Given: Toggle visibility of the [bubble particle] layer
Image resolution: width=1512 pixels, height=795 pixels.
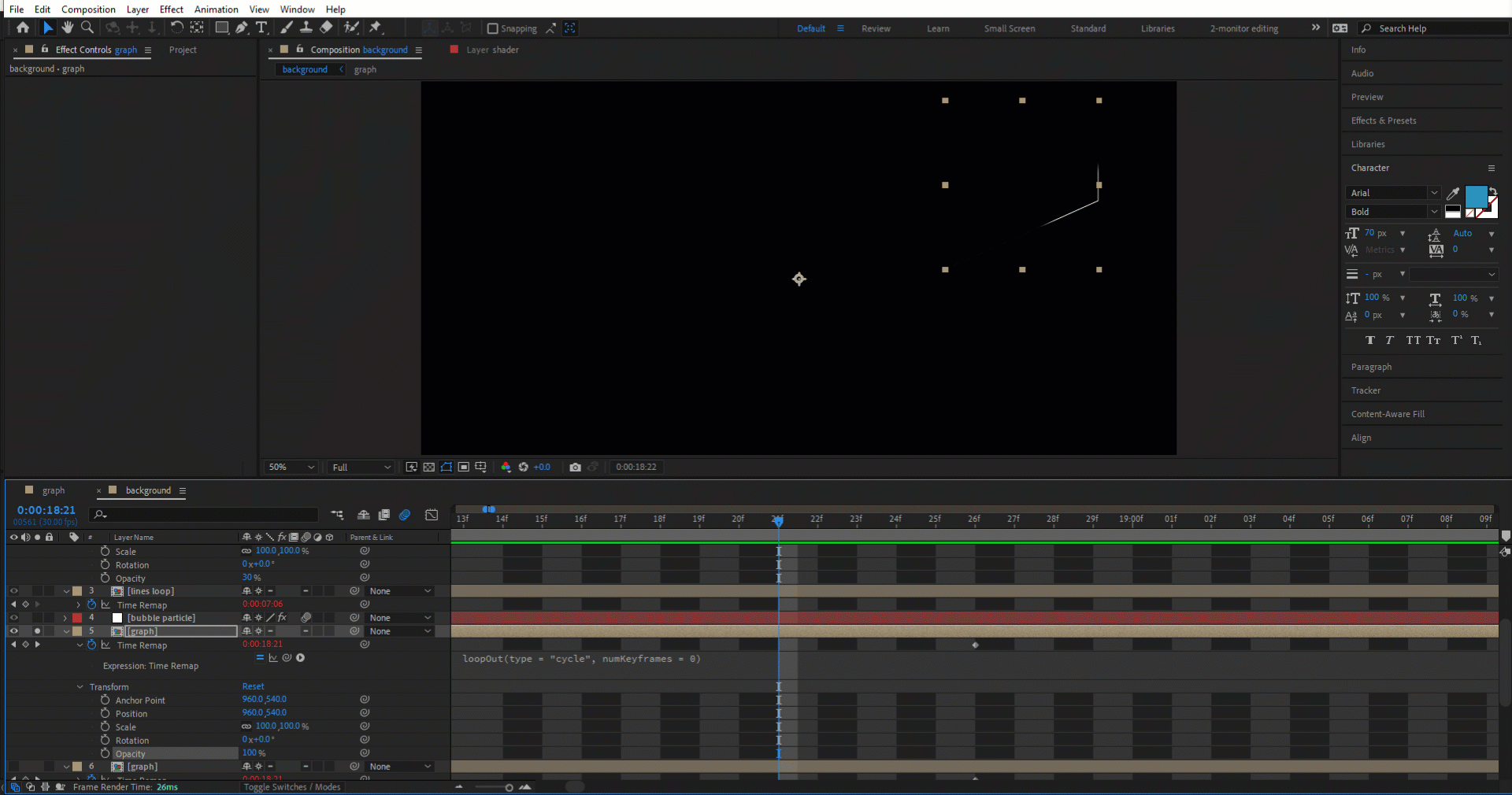Looking at the screenshot, I should pyautogui.click(x=13, y=618).
